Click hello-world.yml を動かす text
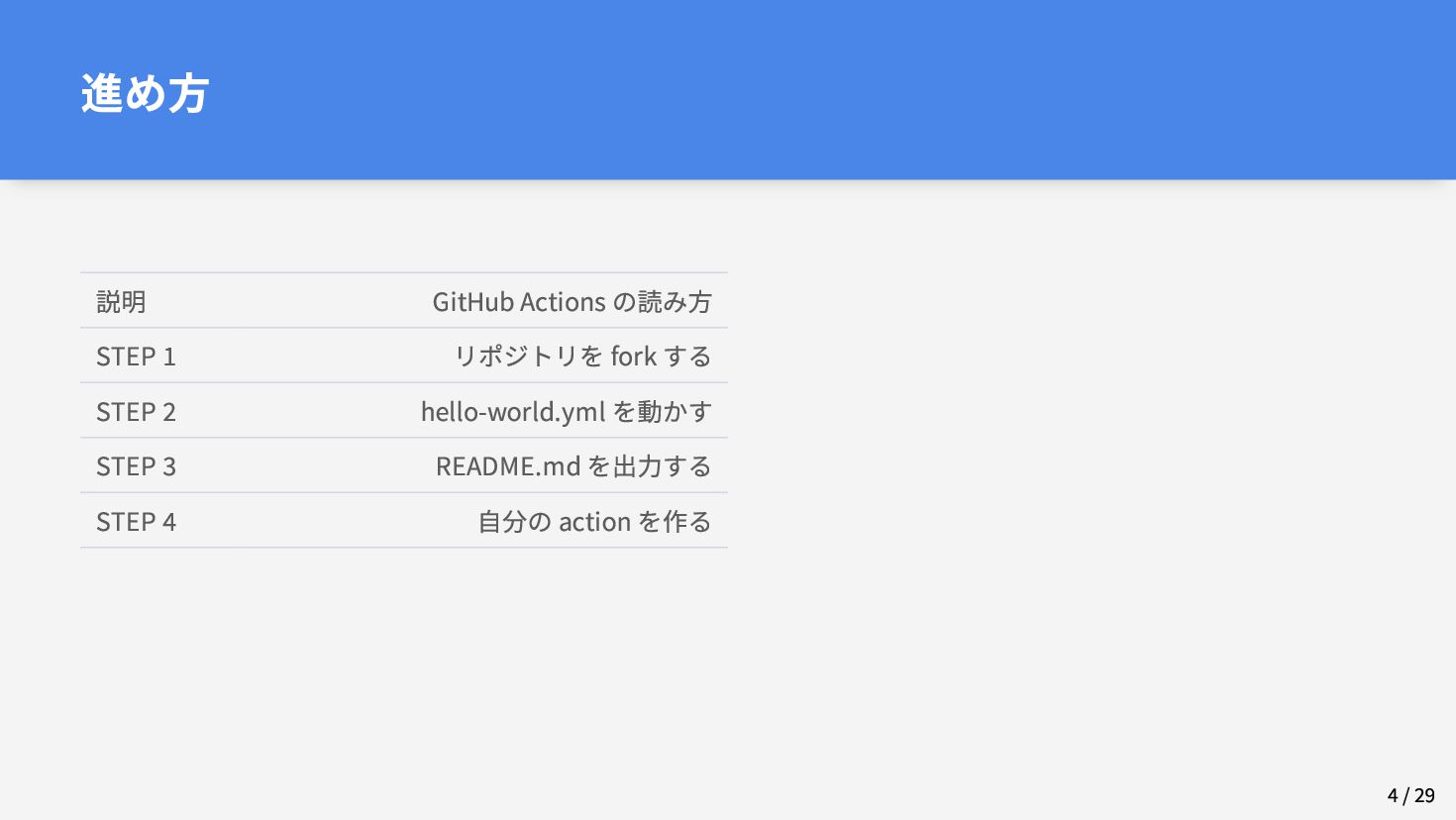The height and width of the screenshot is (820, 1456). (567, 411)
